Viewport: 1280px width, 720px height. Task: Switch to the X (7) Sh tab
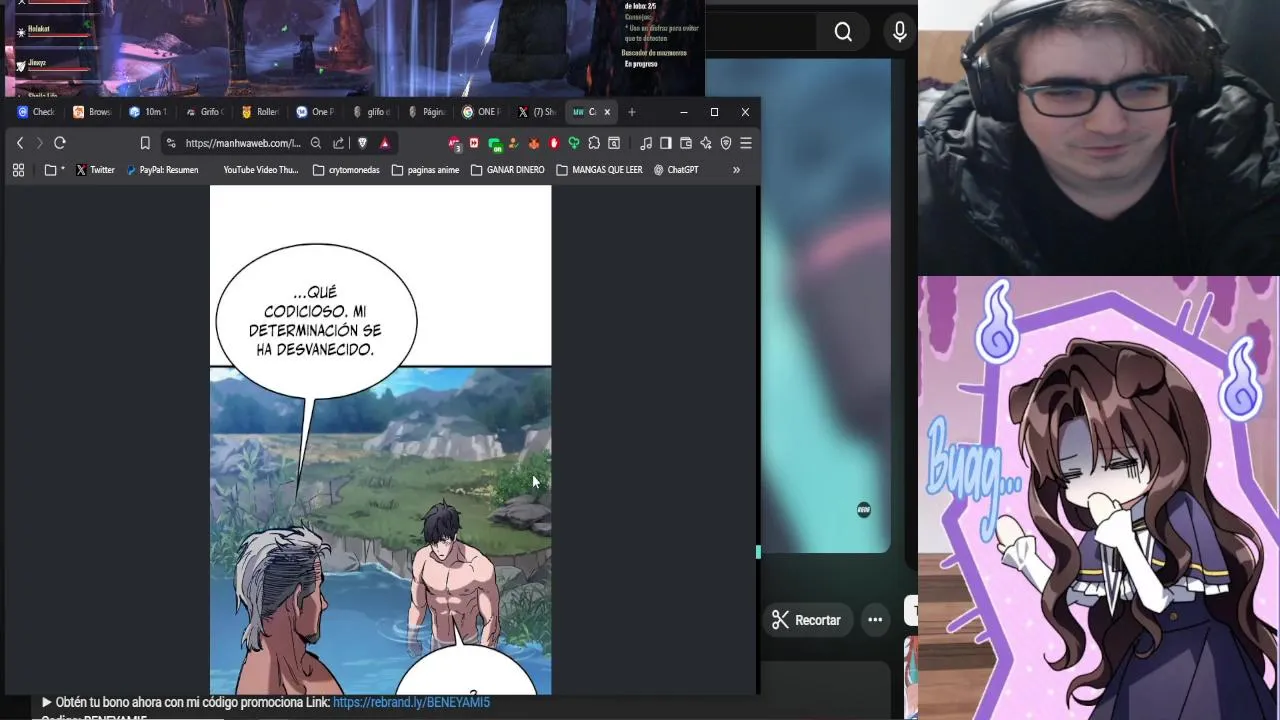(537, 112)
